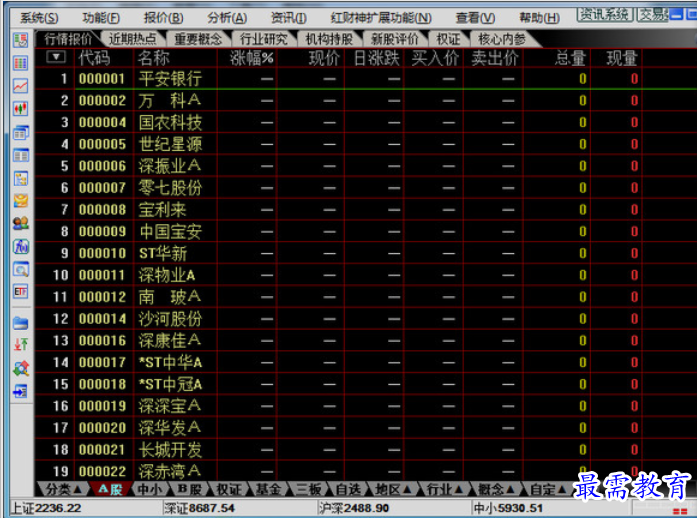Click the 中小5930.51 status bar index

[x=508, y=508]
